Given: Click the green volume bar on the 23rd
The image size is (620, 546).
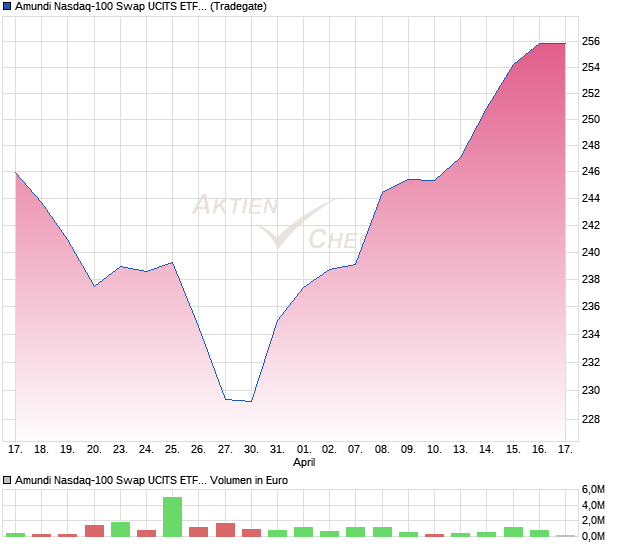Looking at the screenshot, I should [120, 529].
